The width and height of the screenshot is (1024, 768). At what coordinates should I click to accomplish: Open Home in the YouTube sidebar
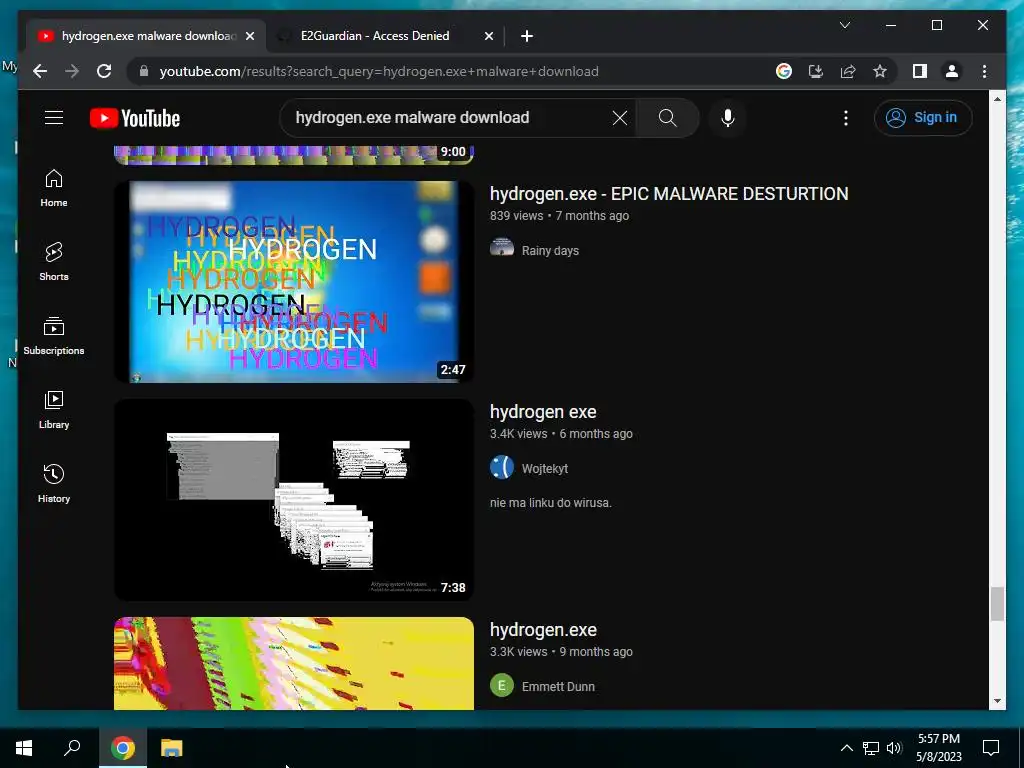pos(54,188)
